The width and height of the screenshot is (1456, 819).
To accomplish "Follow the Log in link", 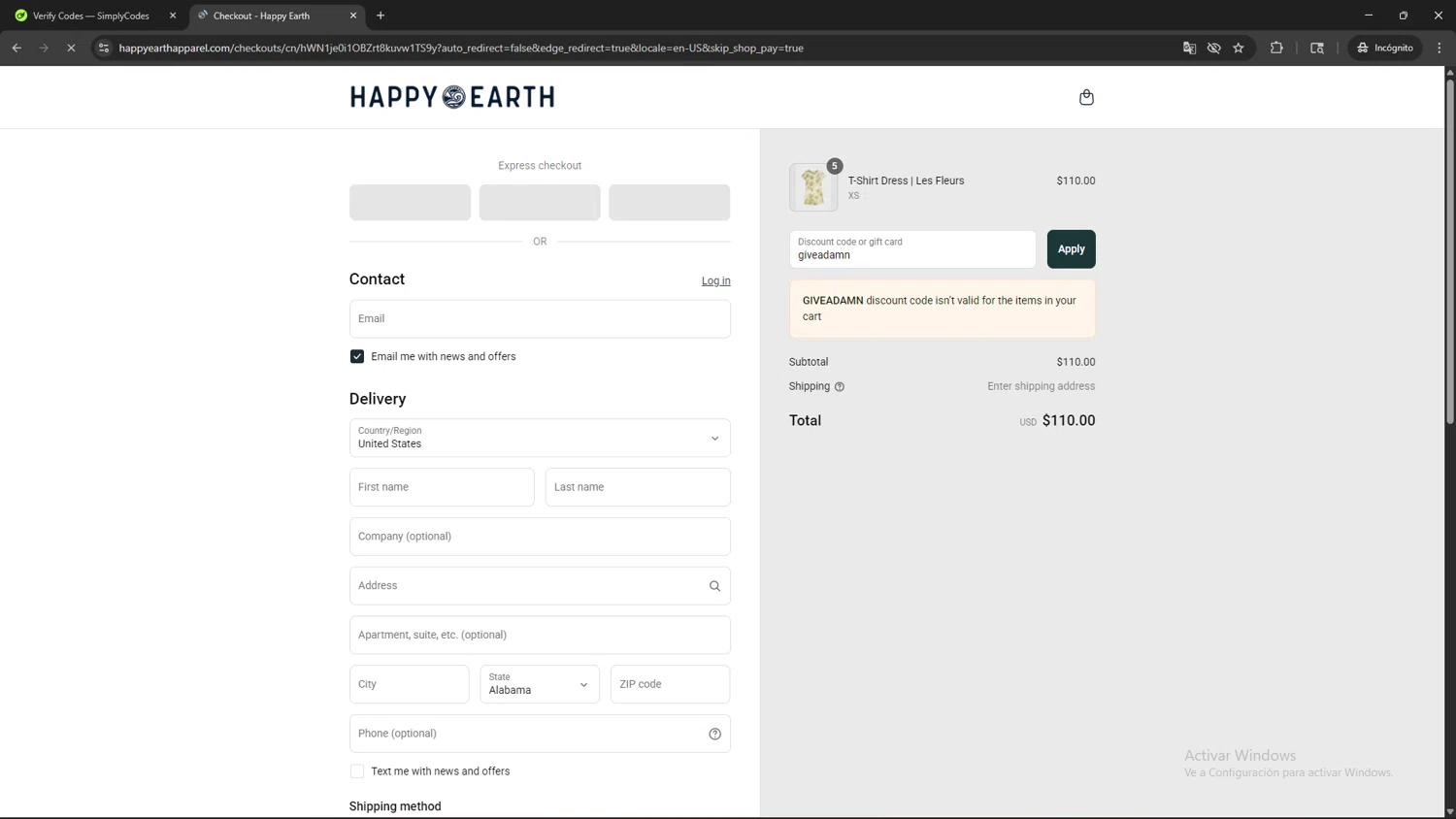I will coord(715,281).
